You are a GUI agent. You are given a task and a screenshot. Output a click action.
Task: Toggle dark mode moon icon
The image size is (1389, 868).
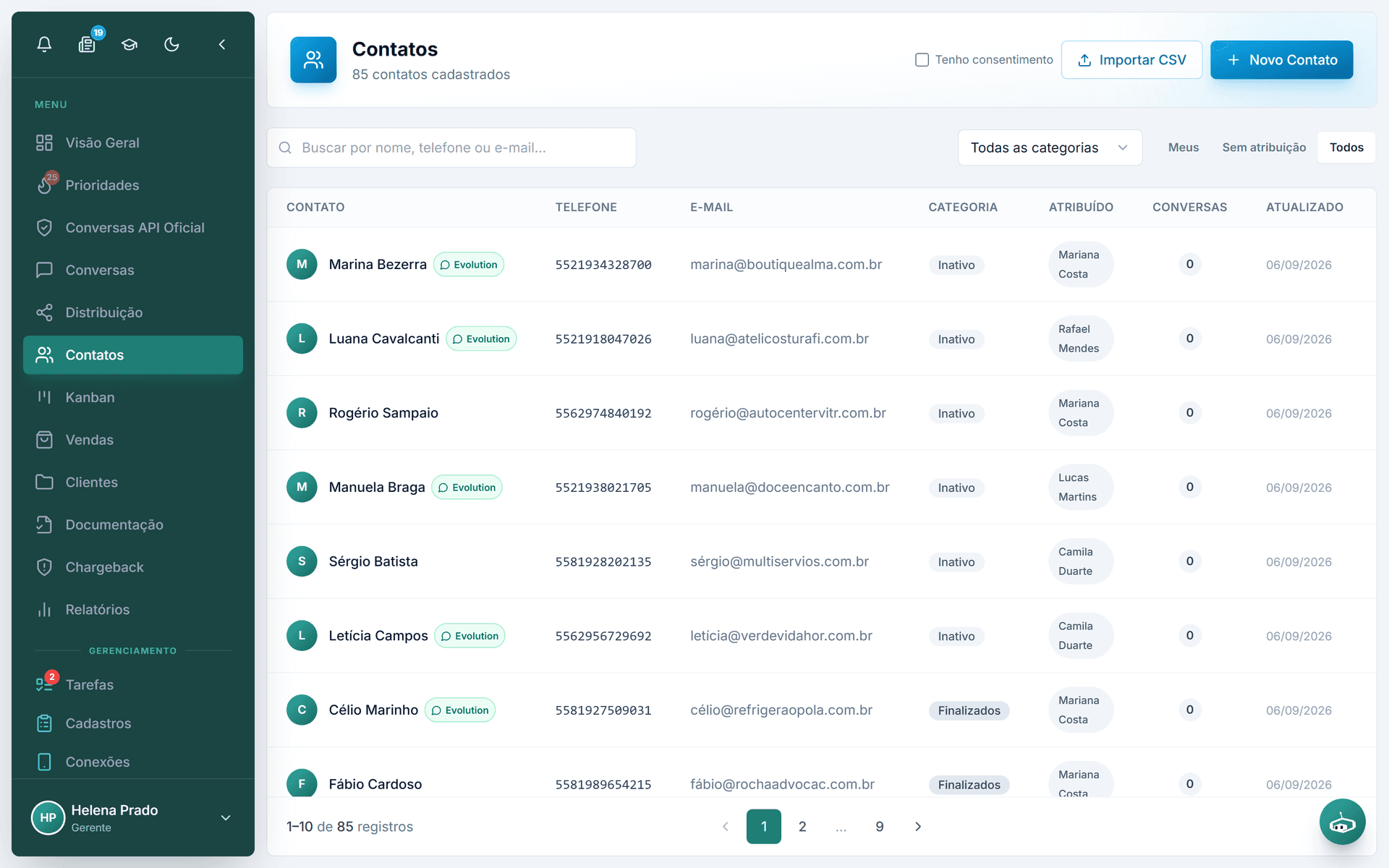click(x=171, y=44)
